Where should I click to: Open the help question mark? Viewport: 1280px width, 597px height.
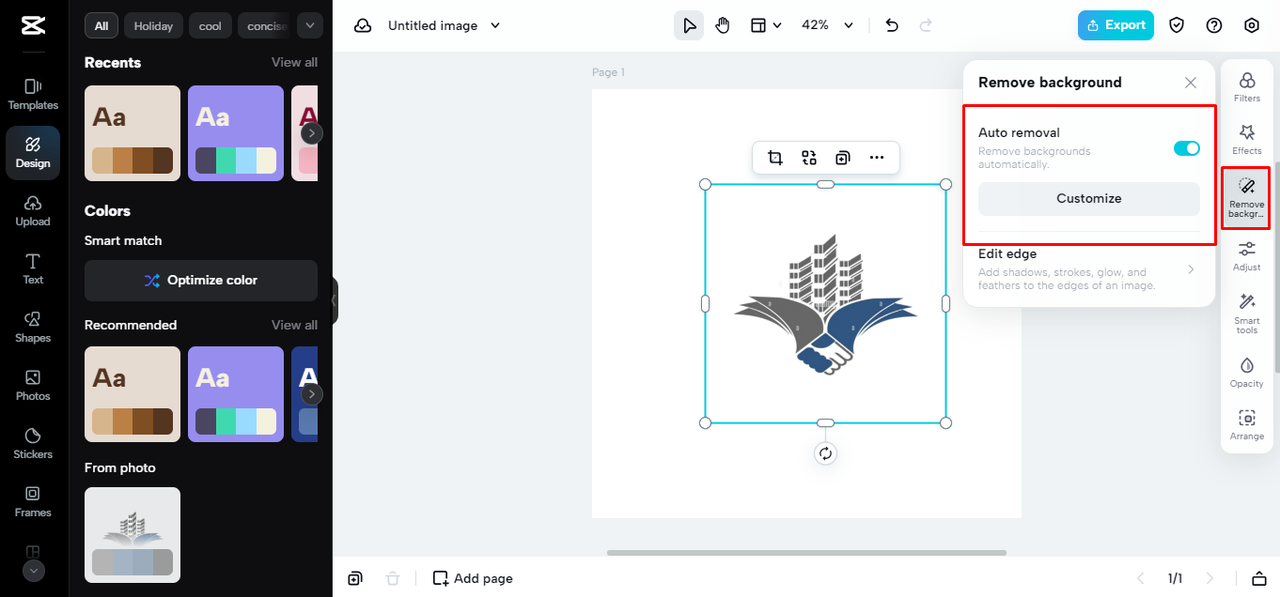pyautogui.click(x=1214, y=25)
